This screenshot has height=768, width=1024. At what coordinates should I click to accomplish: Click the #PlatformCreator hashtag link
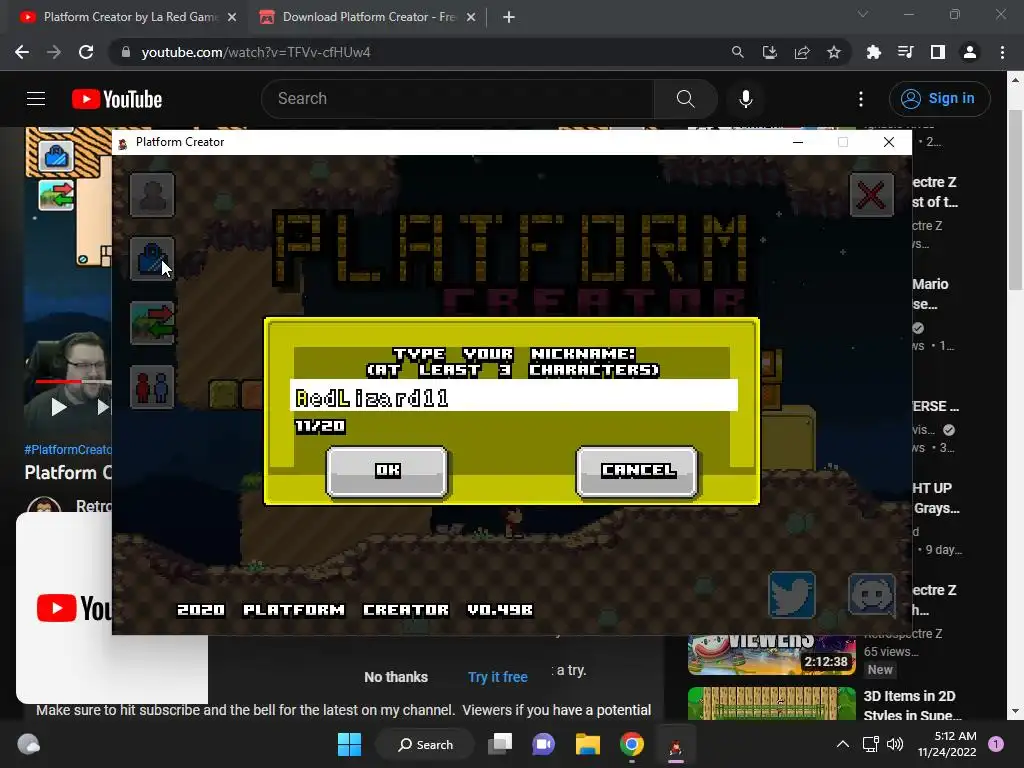[x=68, y=449]
